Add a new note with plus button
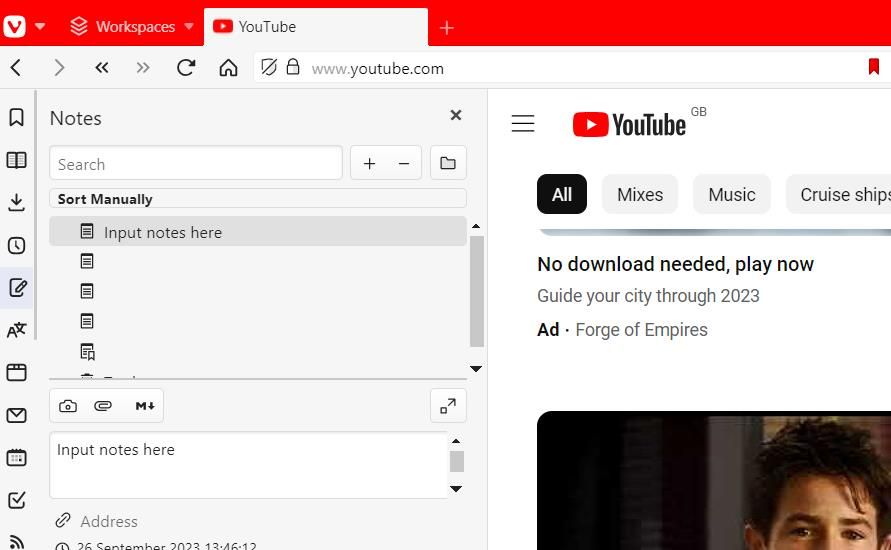This screenshot has height=550, width=891. click(369, 164)
